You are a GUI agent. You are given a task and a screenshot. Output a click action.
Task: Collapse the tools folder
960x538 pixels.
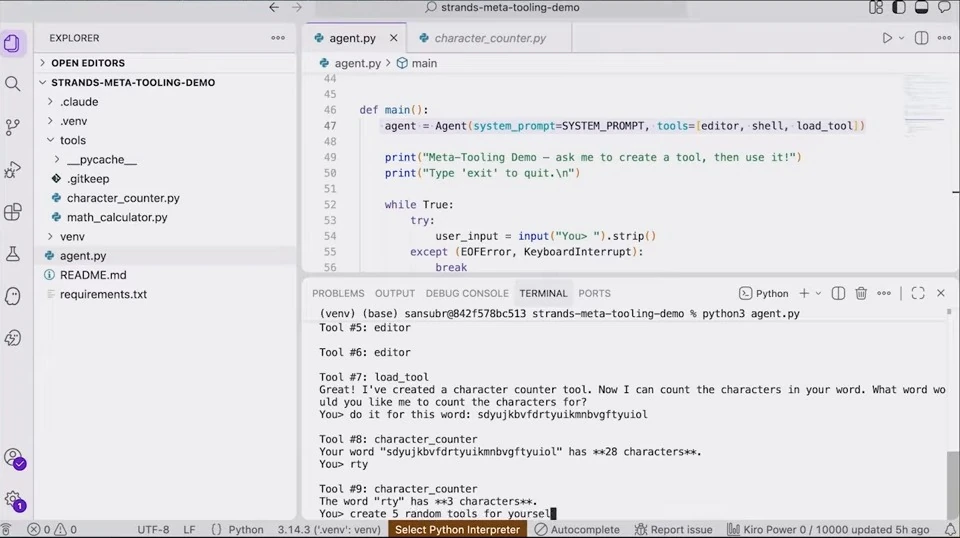pyautogui.click(x=73, y=140)
